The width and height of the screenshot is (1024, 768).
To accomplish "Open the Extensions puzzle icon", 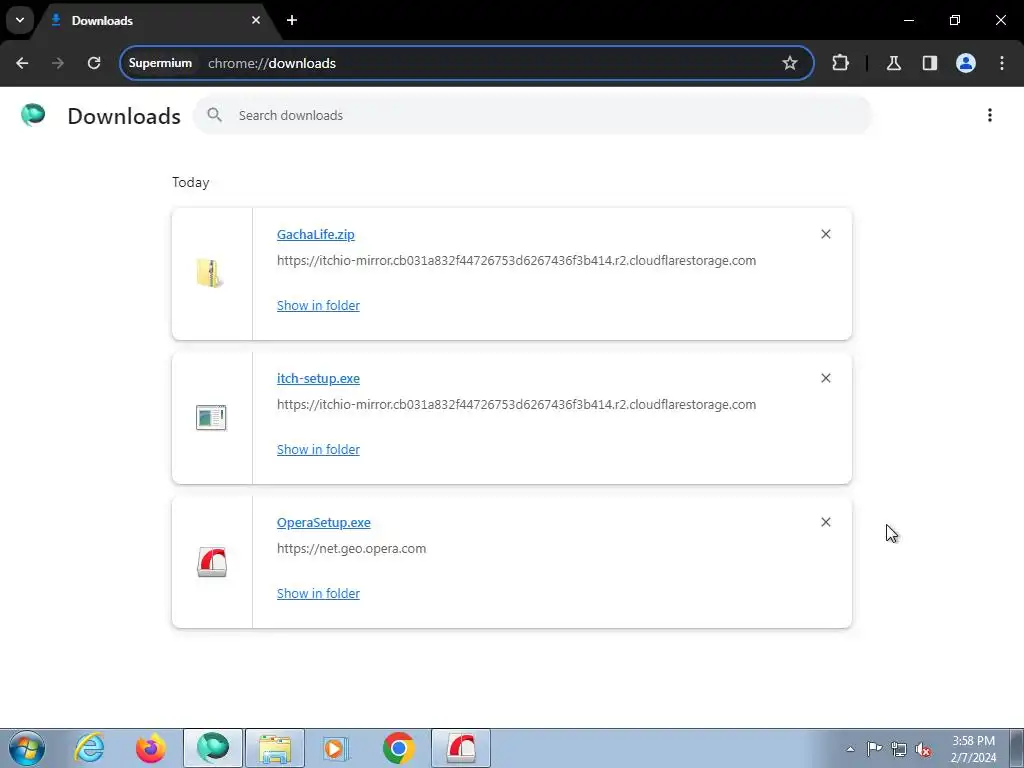I will pos(840,63).
